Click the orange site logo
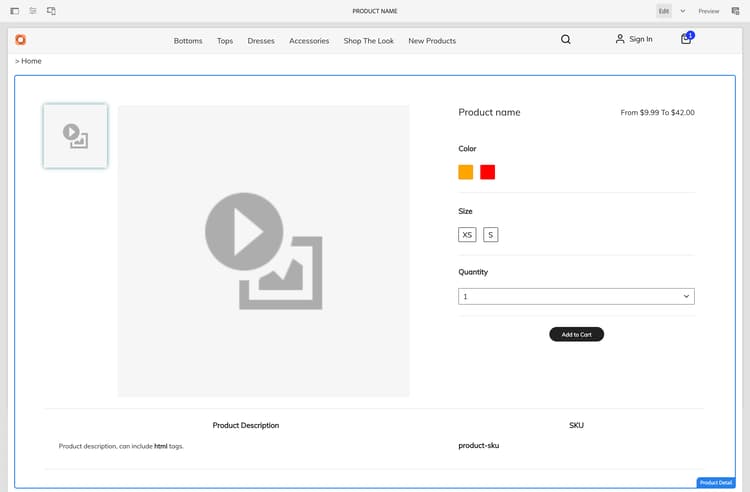 [21, 40]
